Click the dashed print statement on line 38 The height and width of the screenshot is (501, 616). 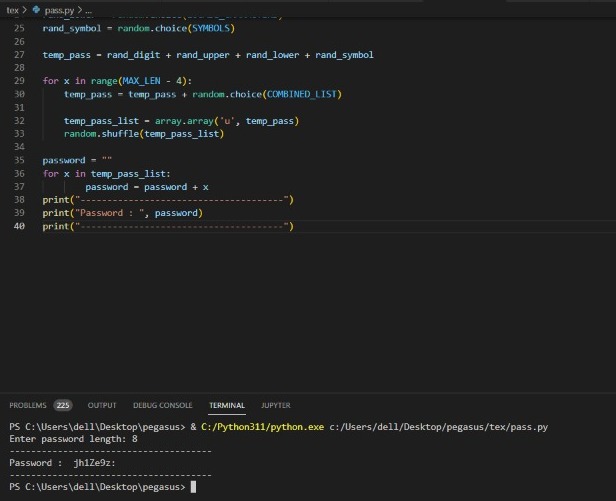(168, 200)
